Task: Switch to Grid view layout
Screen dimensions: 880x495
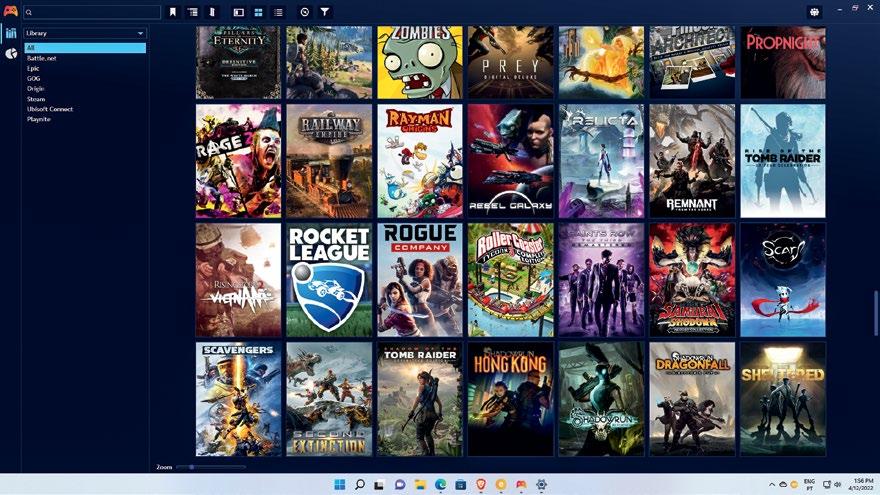Action: pyautogui.click(x=258, y=12)
